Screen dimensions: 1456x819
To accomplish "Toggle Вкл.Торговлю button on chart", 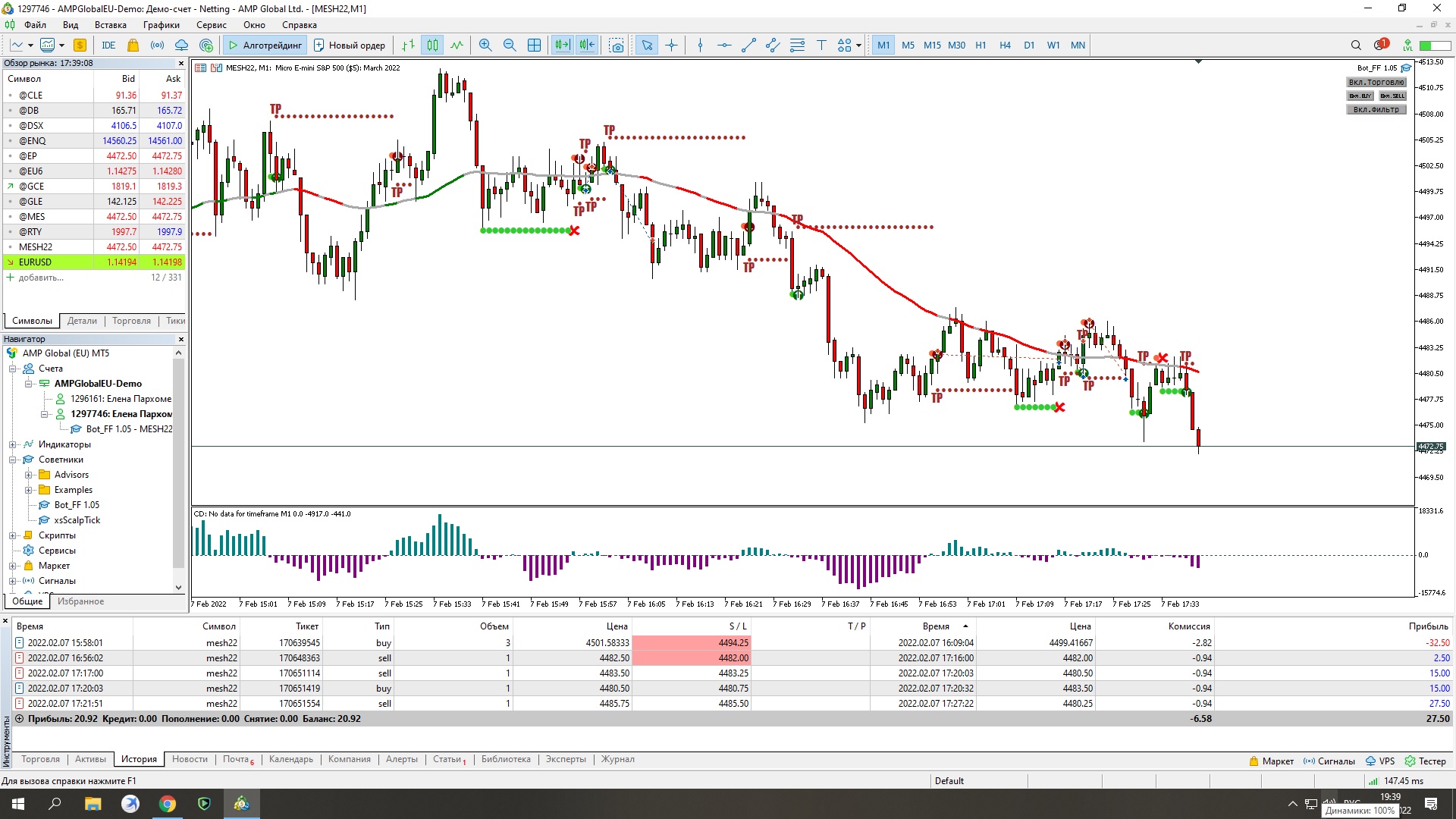I will coord(1376,82).
